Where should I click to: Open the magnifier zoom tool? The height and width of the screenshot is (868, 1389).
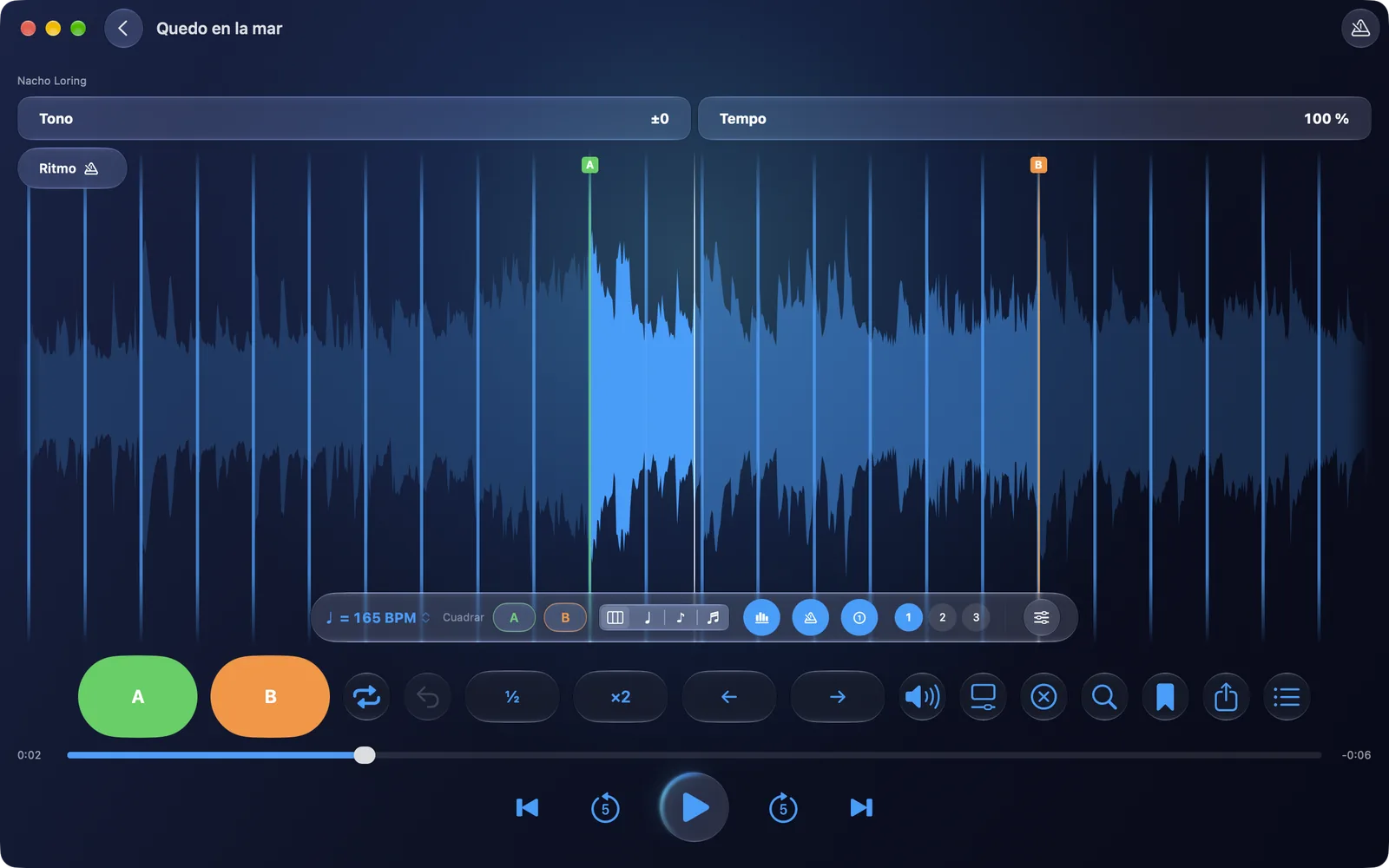click(1104, 697)
